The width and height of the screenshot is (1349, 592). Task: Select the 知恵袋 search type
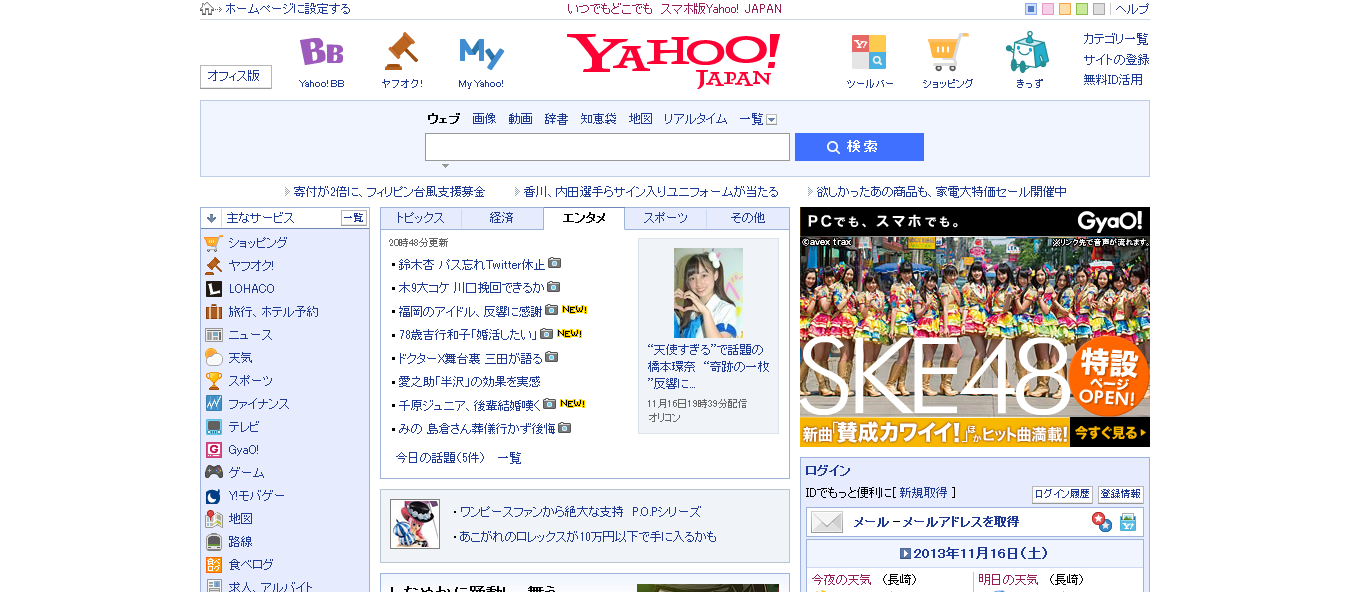(599, 119)
